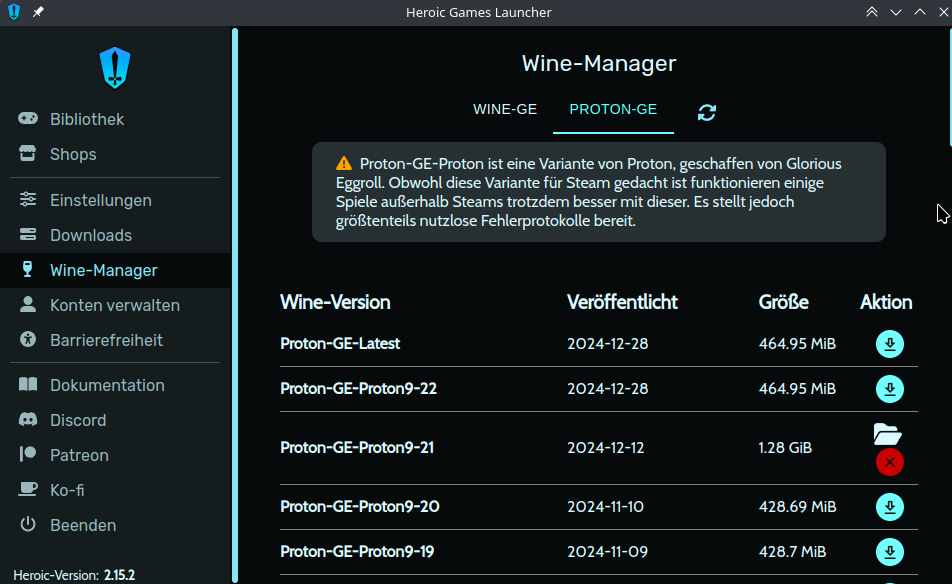Click the Größe column header
The width and height of the screenshot is (952, 584).
coord(783,302)
